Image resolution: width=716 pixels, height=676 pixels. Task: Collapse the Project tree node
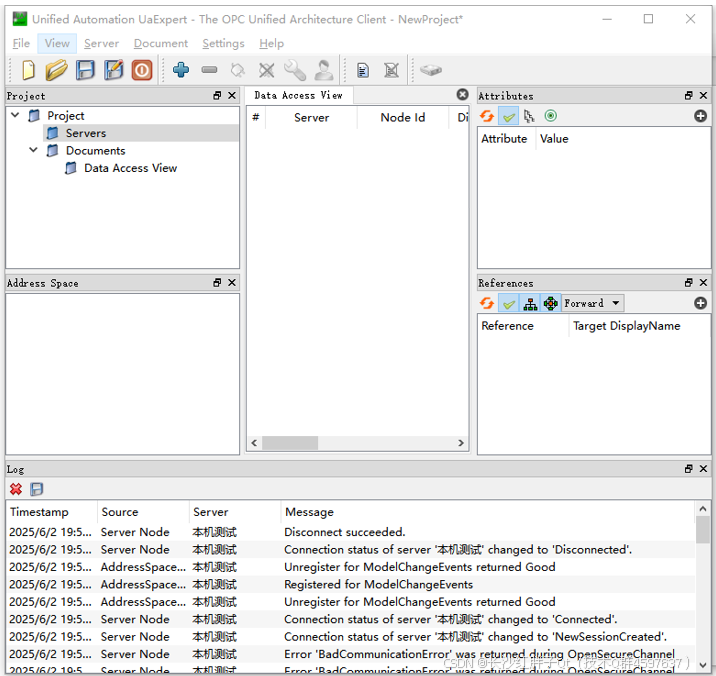pyautogui.click(x=15, y=115)
